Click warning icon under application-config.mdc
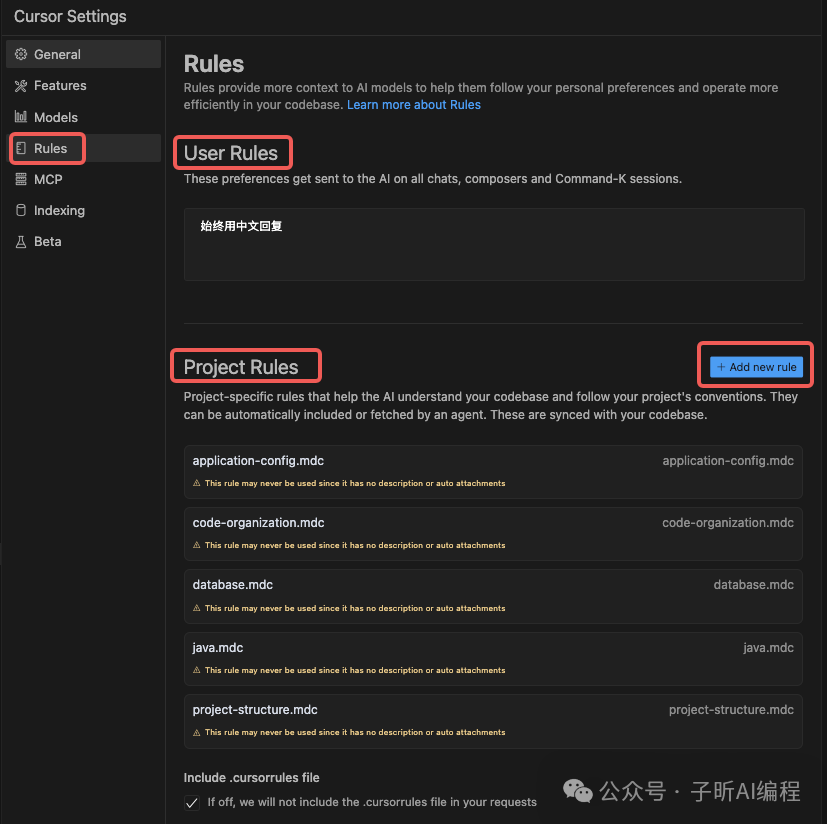The width and height of the screenshot is (827, 824). point(197,483)
